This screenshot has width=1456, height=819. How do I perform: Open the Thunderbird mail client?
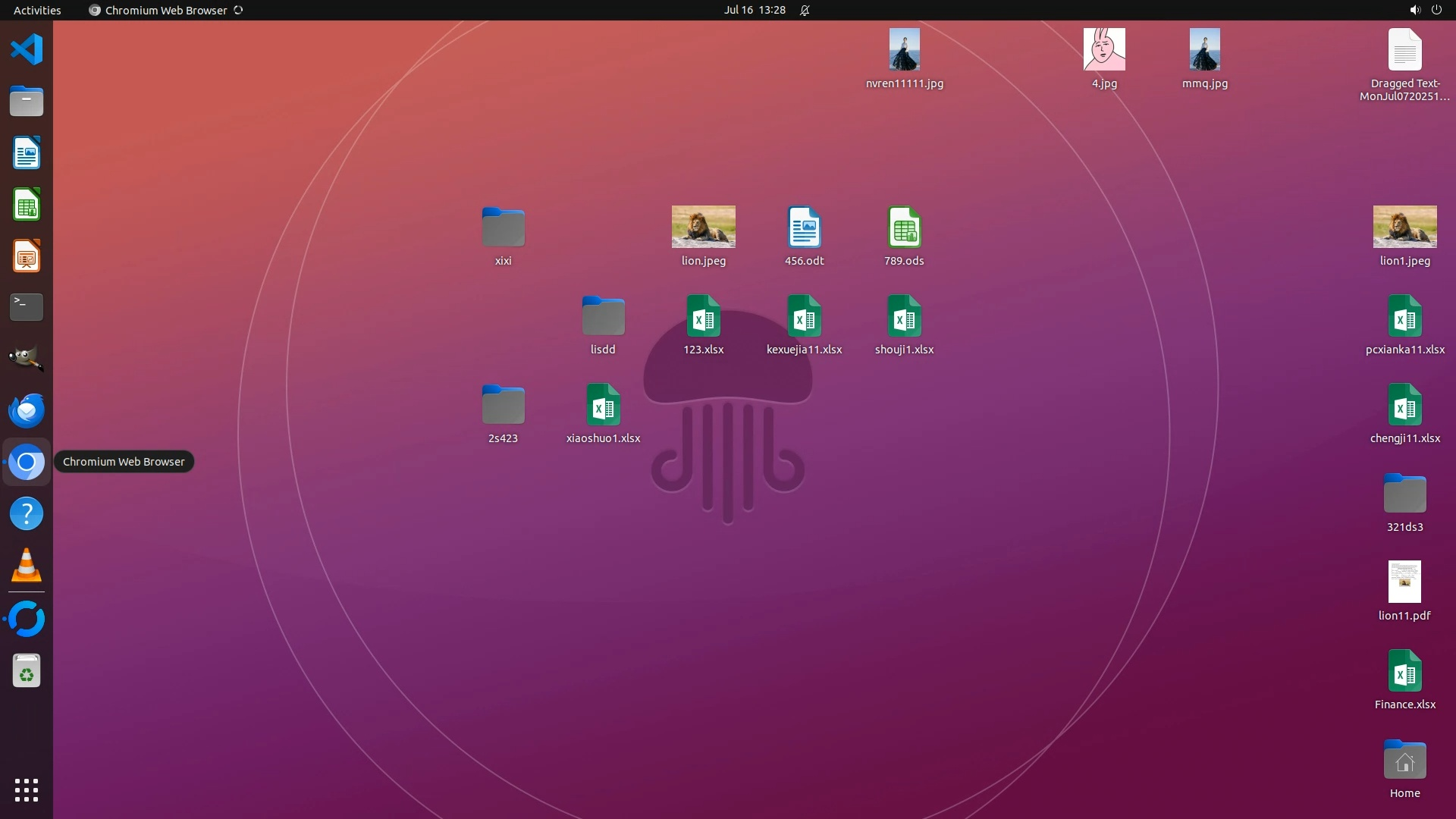coord(27,410)
